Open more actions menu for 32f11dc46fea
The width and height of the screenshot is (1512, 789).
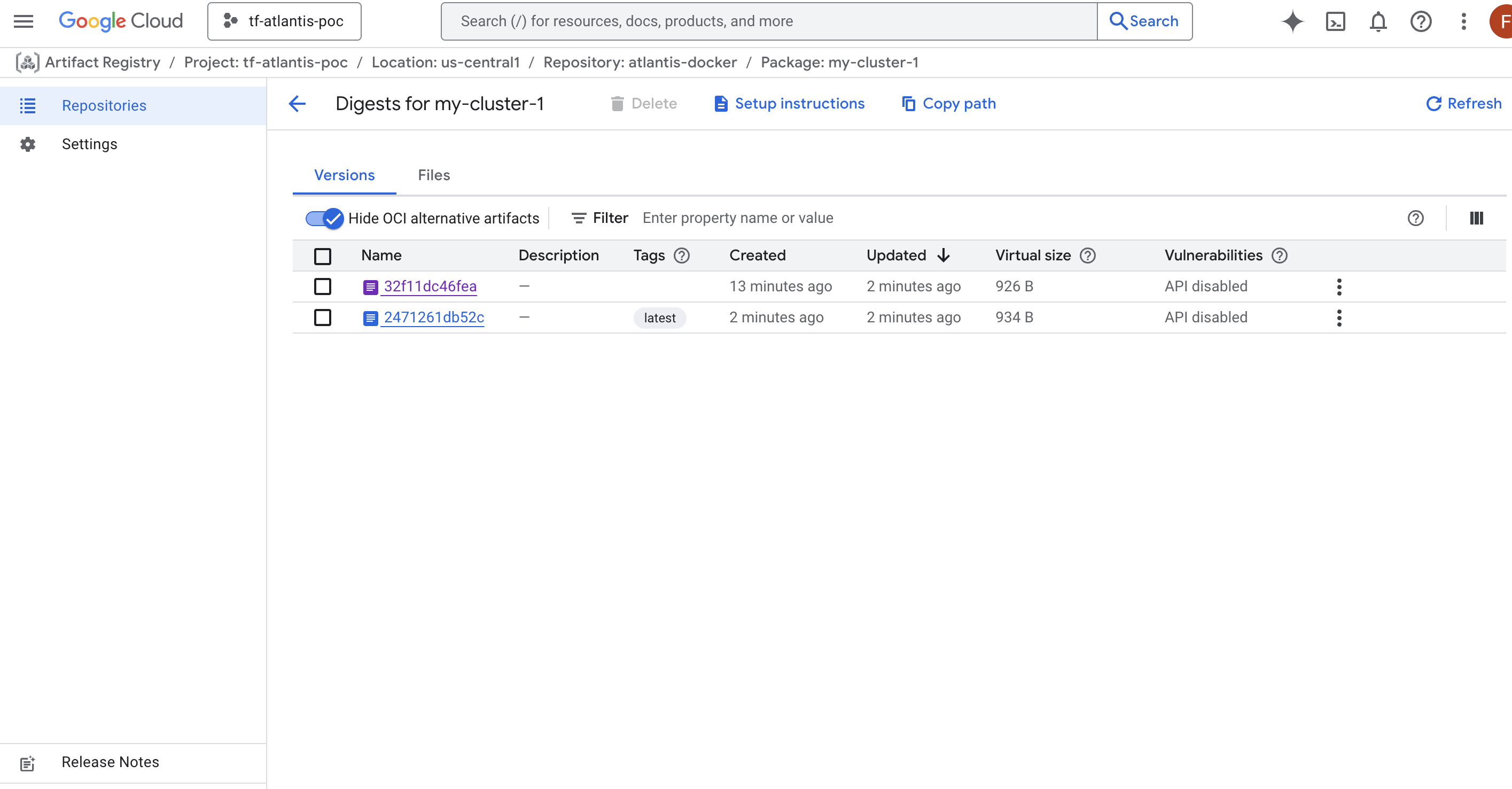pos(1339,287)
